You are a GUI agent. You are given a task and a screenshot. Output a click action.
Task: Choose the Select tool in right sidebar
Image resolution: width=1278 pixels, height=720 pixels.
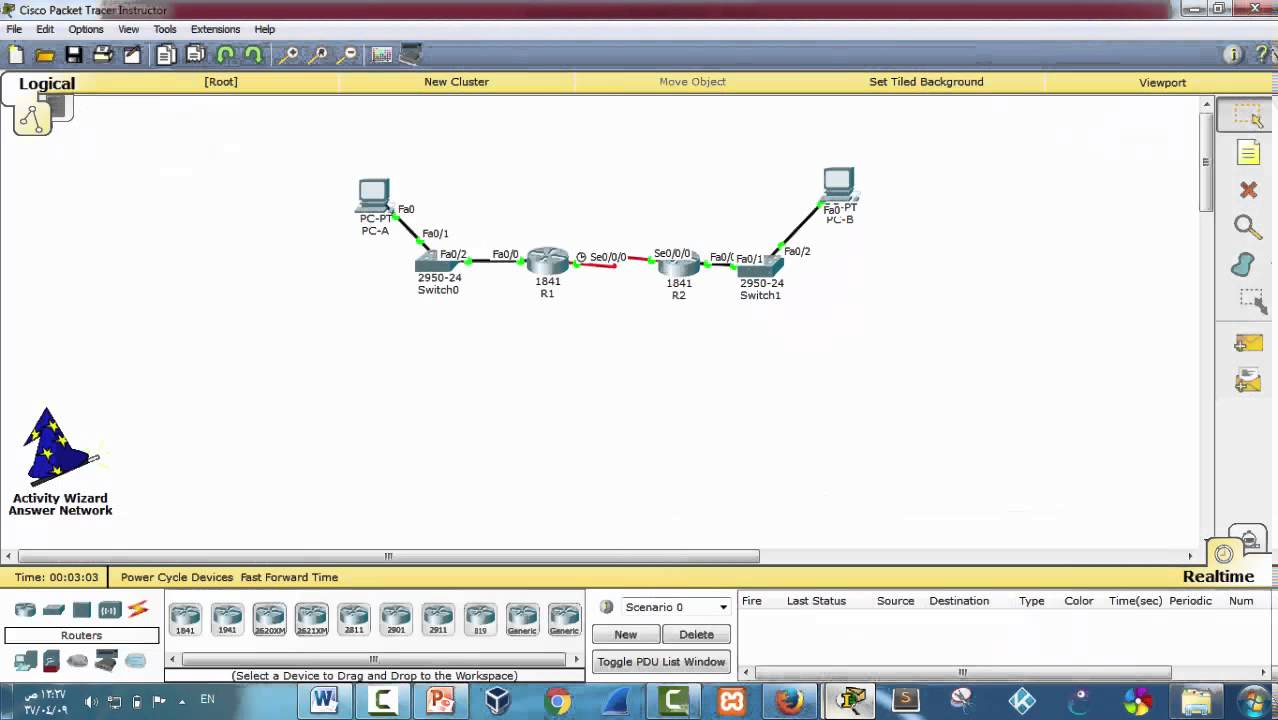pyautogui.click(x=1247, y=115)
